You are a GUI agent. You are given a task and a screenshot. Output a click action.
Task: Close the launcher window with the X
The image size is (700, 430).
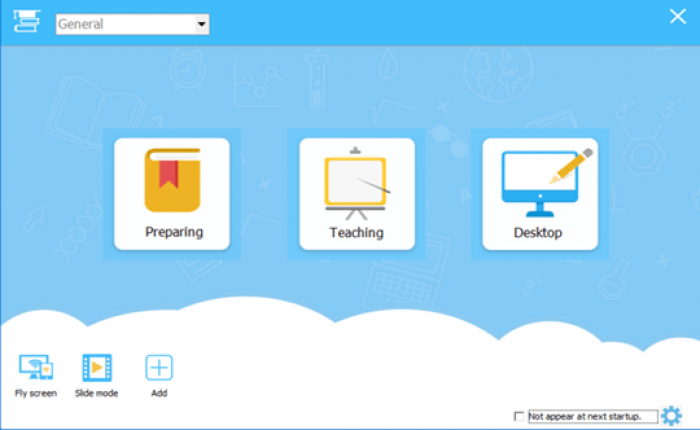[x=678, y=17]
